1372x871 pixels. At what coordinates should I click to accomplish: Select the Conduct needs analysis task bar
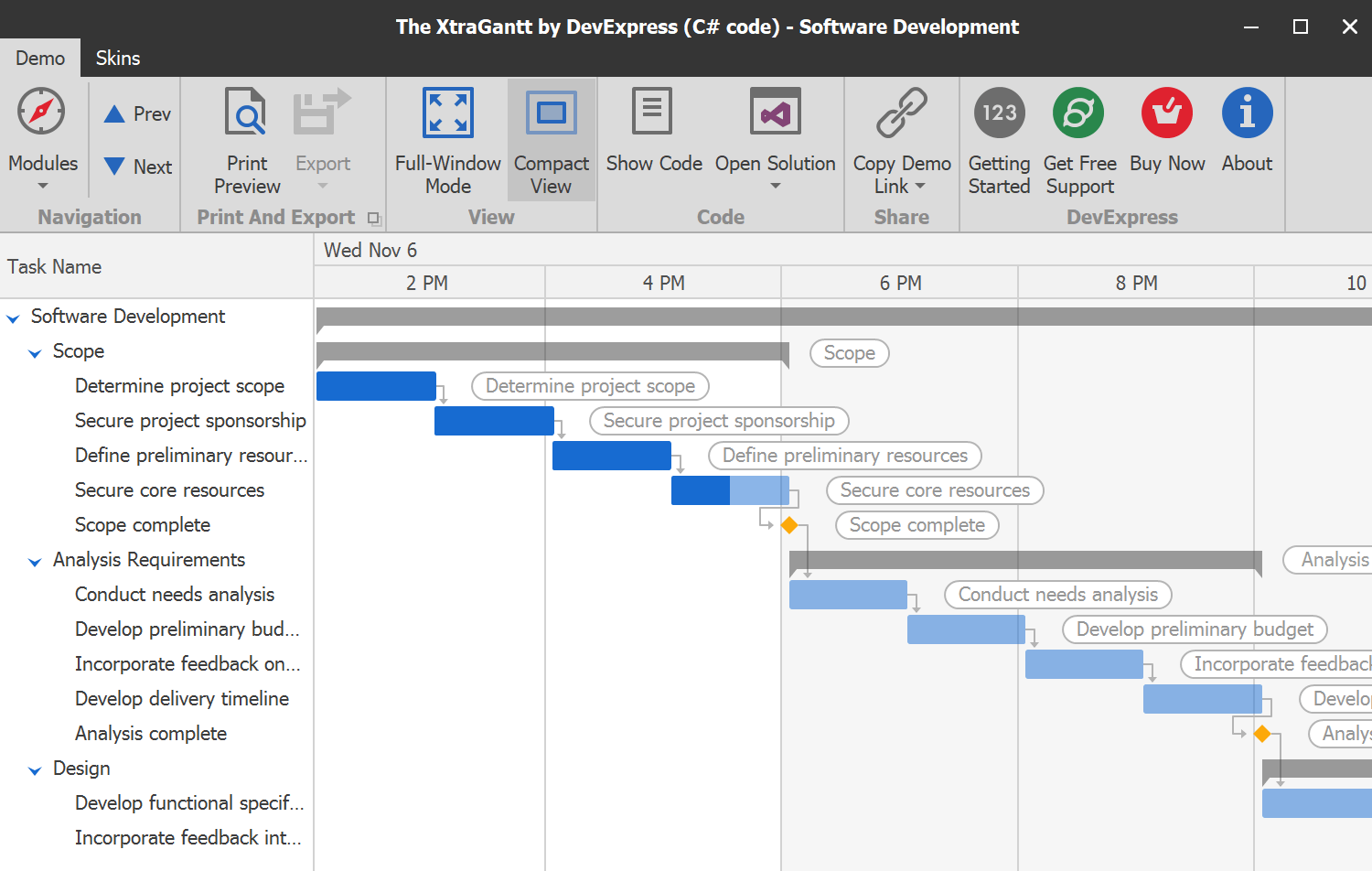tap(847, 594)
